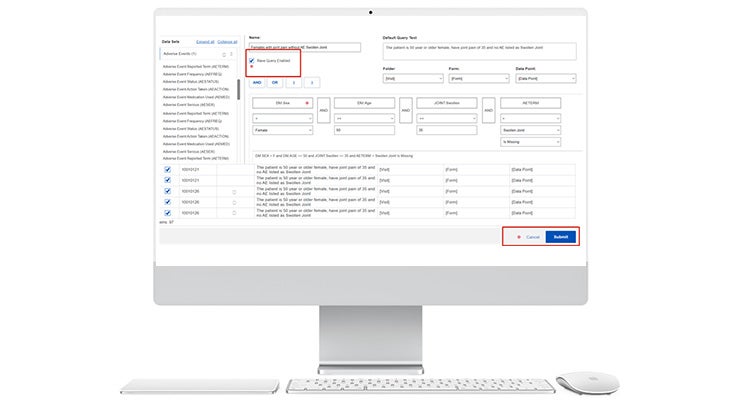Open the Folder dropdown
738x415 pixels.
coord(412,78)
